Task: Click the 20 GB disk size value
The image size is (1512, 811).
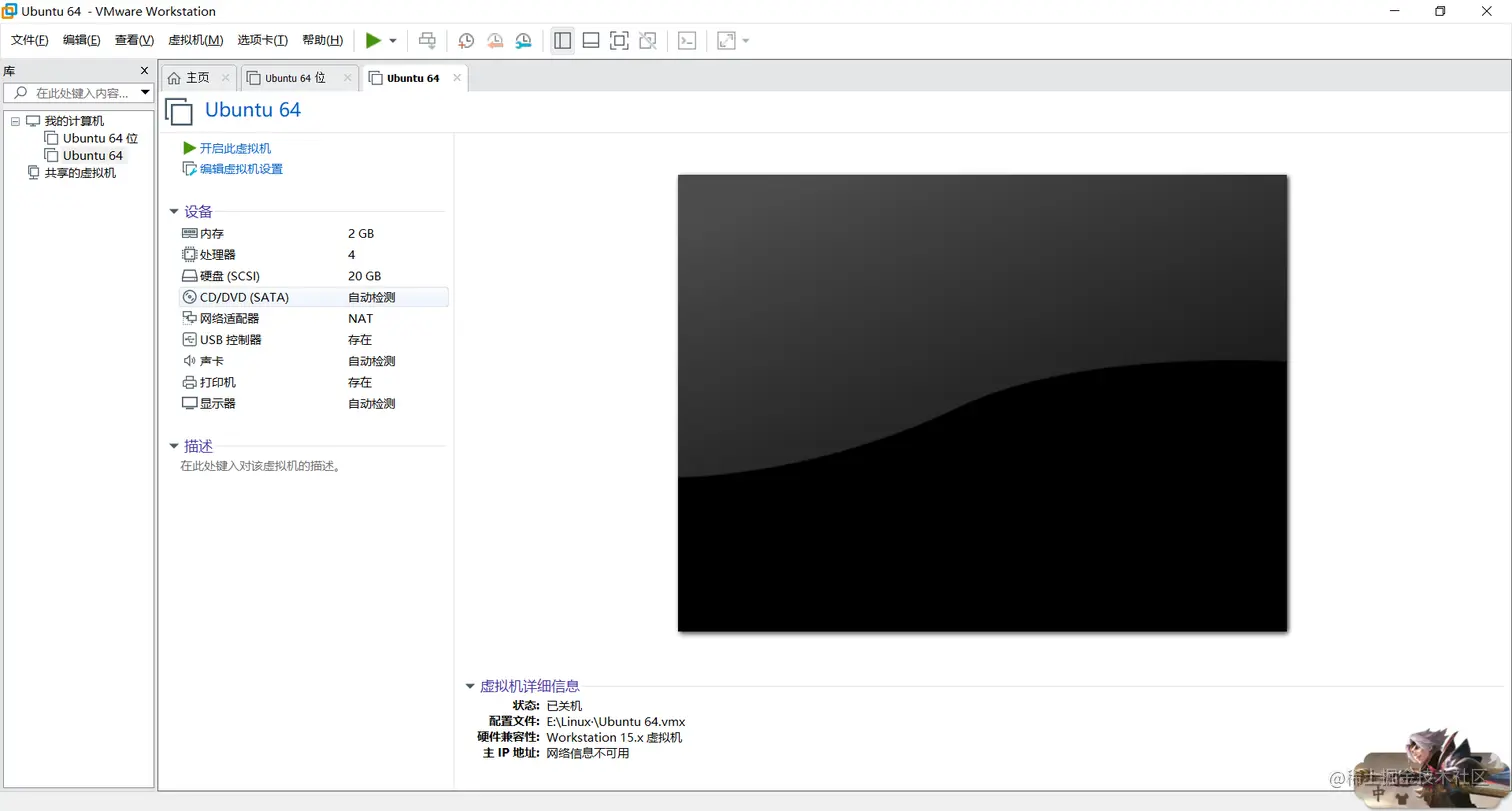Action: pos(364,276)
